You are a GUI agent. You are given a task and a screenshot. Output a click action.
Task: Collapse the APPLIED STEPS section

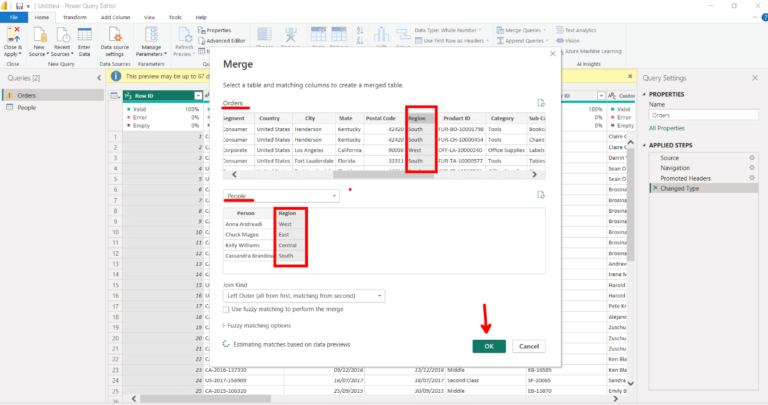tap(645, 145)
